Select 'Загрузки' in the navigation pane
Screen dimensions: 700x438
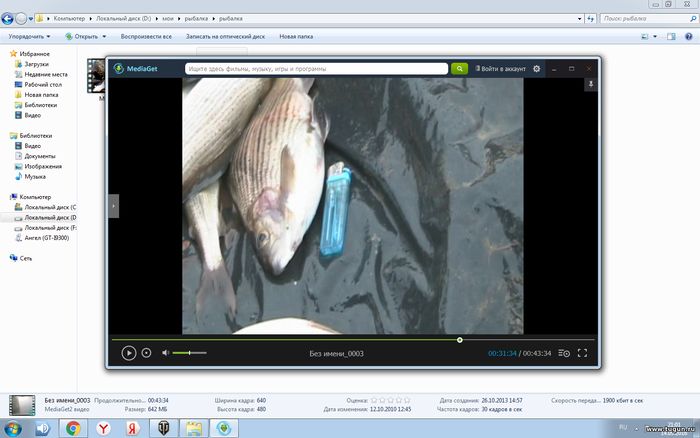(x=32, y=64)
